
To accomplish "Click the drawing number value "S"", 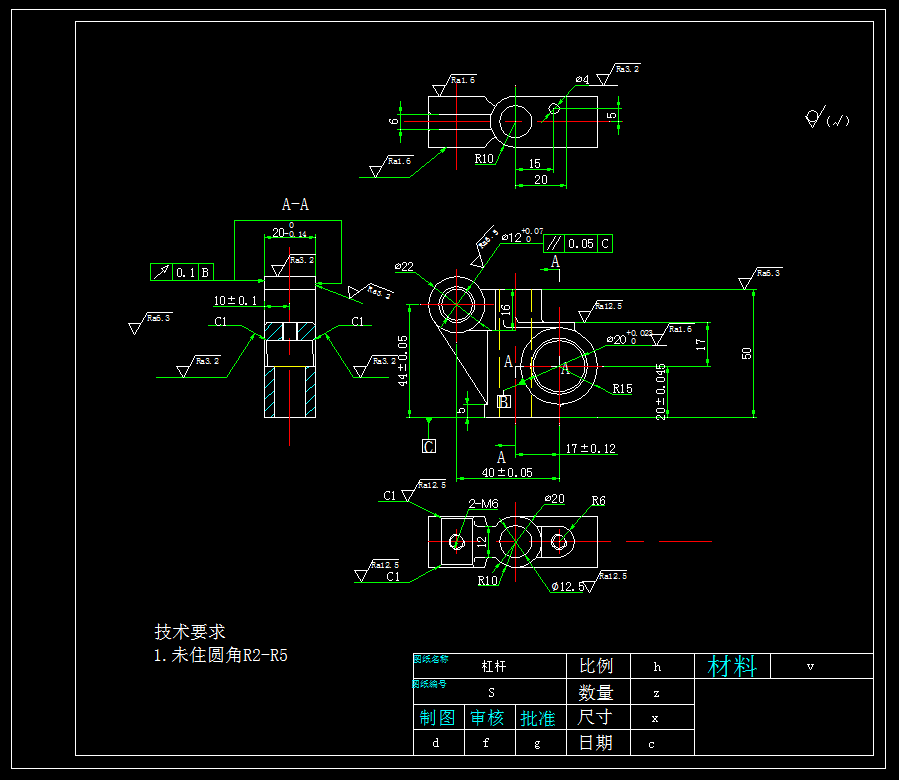I will (x=491, y=693).
